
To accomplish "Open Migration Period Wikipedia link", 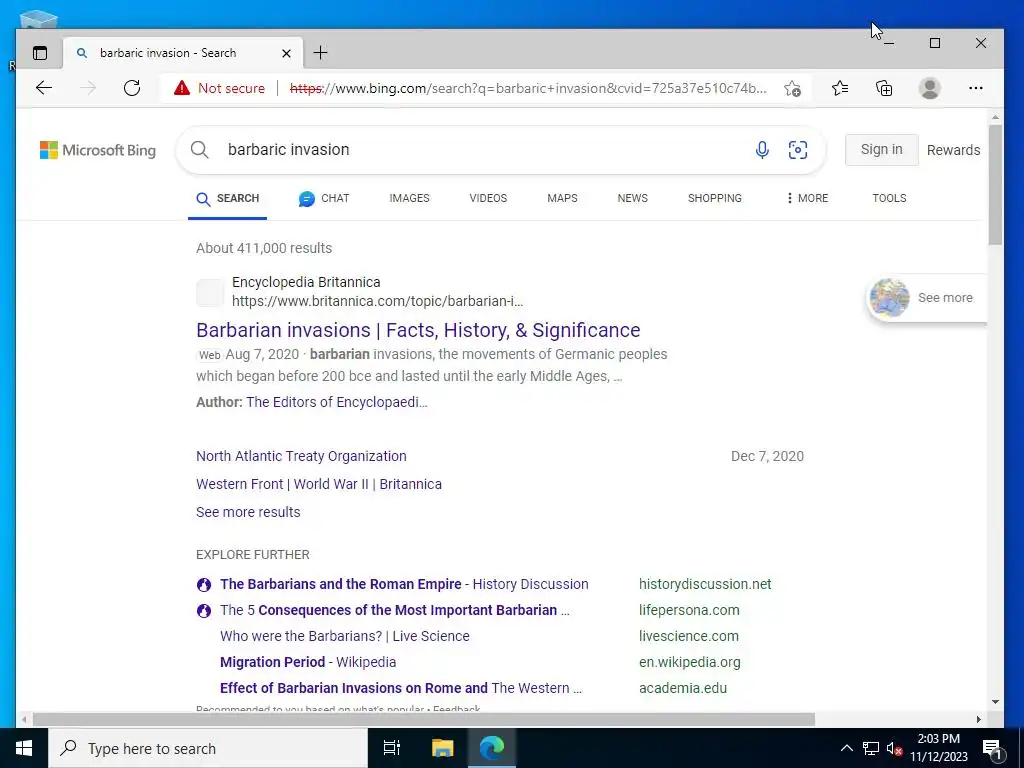I will pos(308,662).
